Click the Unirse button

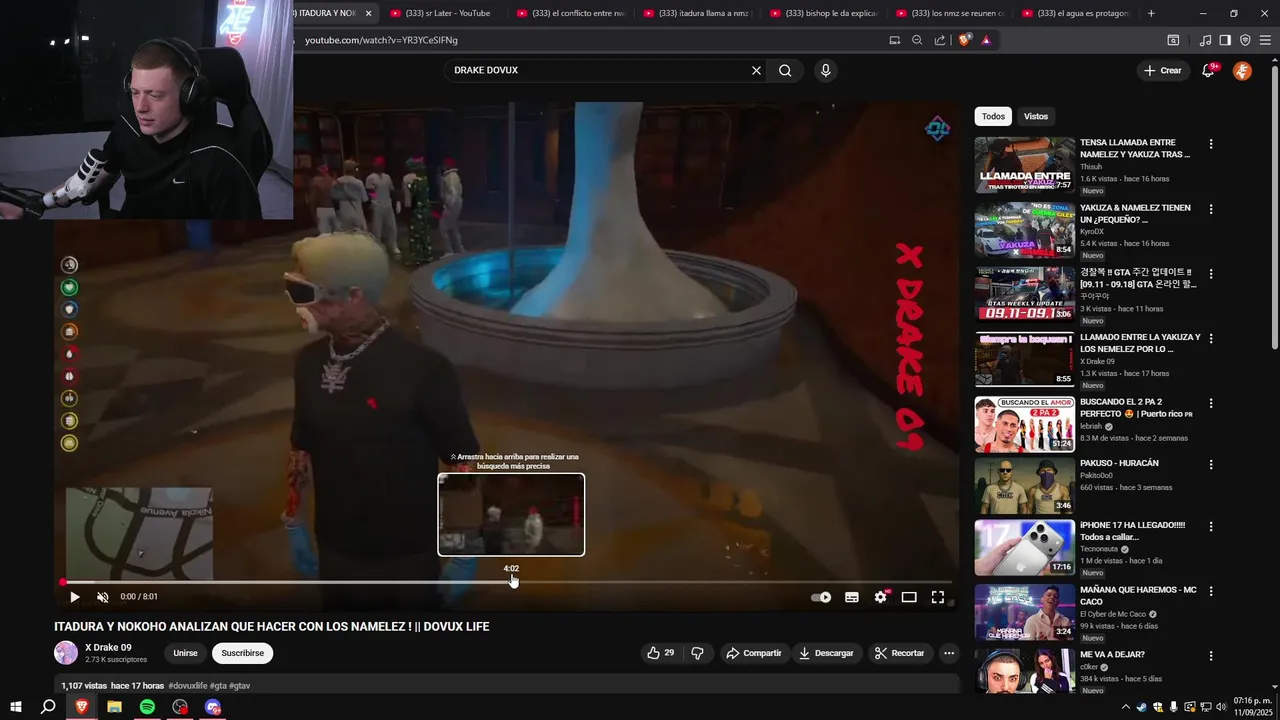click(x=185, y=653)
